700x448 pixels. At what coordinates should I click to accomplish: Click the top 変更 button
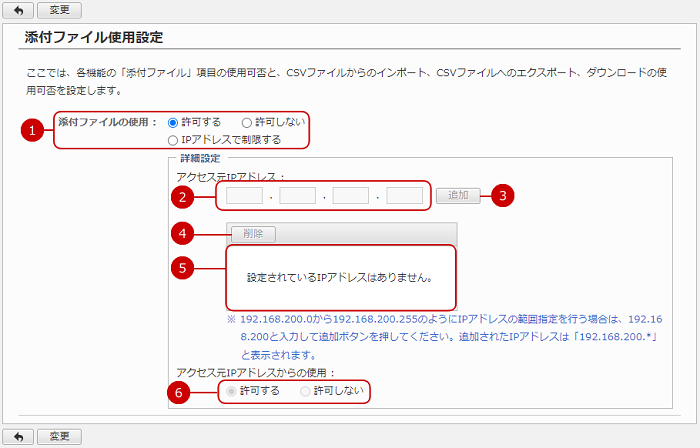click(59, 10)
